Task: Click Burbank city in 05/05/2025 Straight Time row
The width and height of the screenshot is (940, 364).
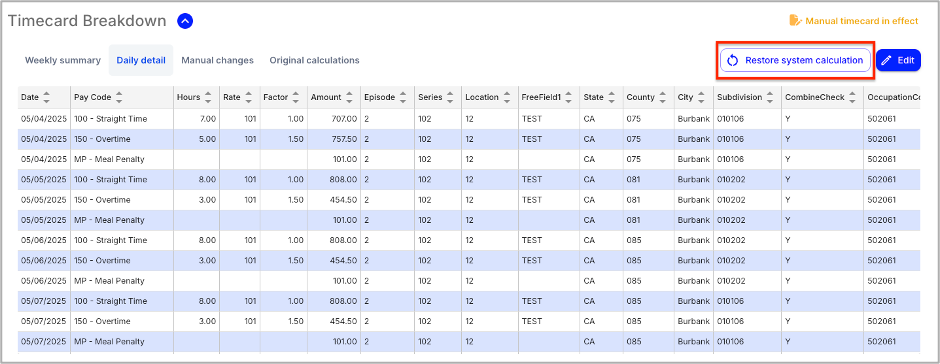Action: coord(693,179)
